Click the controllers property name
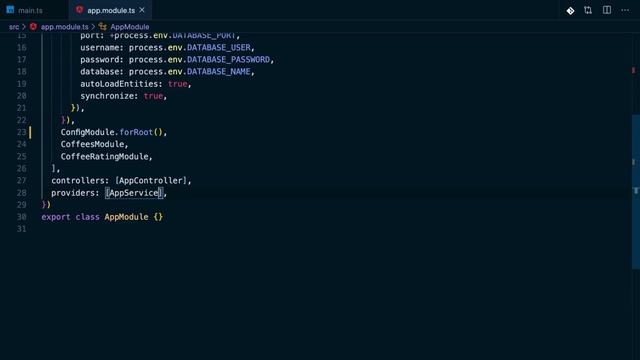640x360 pixels. 78,180
